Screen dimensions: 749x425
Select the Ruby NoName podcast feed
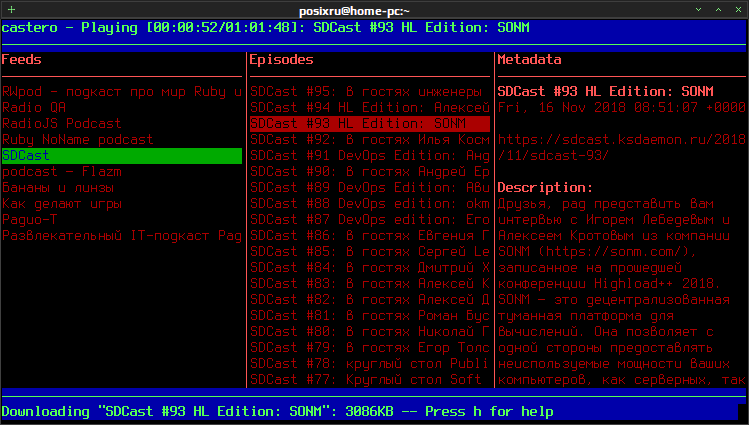click(122, 139)
